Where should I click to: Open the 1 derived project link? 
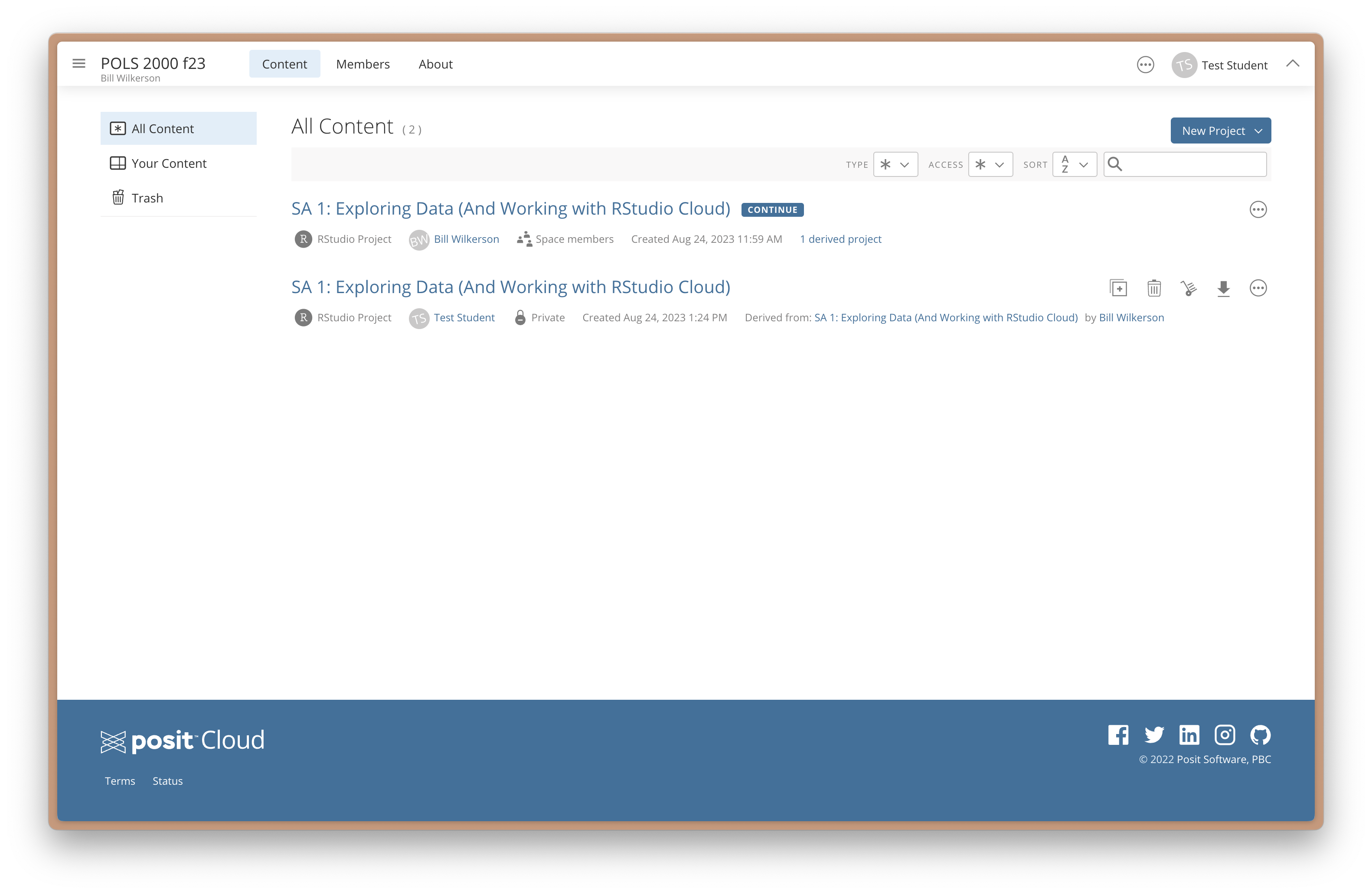point(840,238)
